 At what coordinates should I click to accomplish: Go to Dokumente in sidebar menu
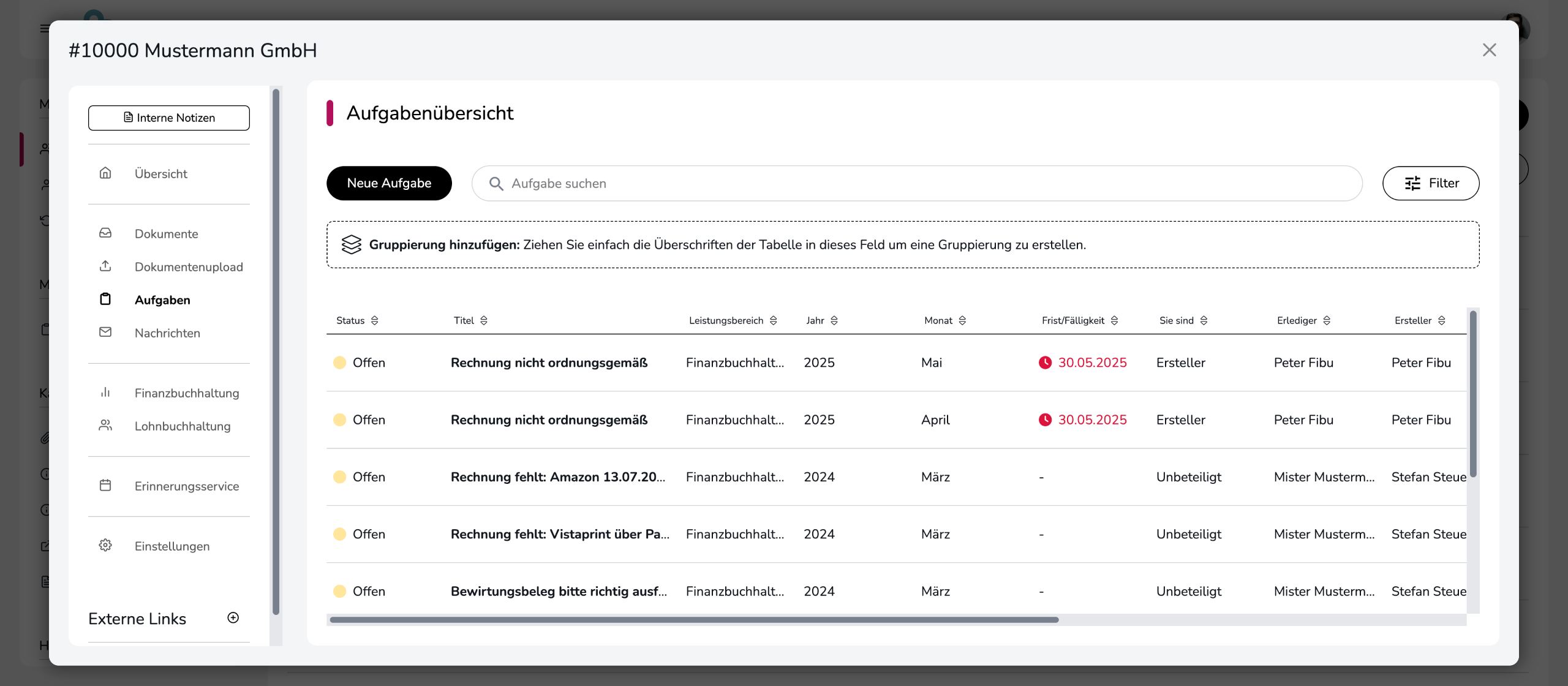pyautogui.click(x=167, y=233)
